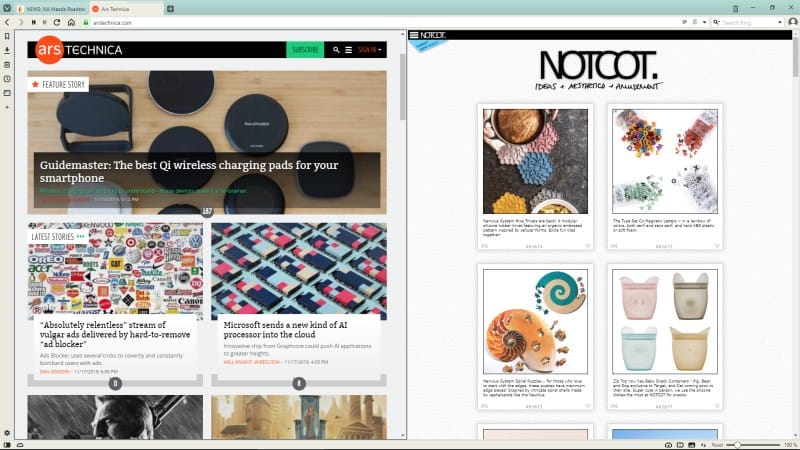The width and height of the screenshot is (800, 450).
Task: Select the Ars Technica tab
Action: [126, 9]
